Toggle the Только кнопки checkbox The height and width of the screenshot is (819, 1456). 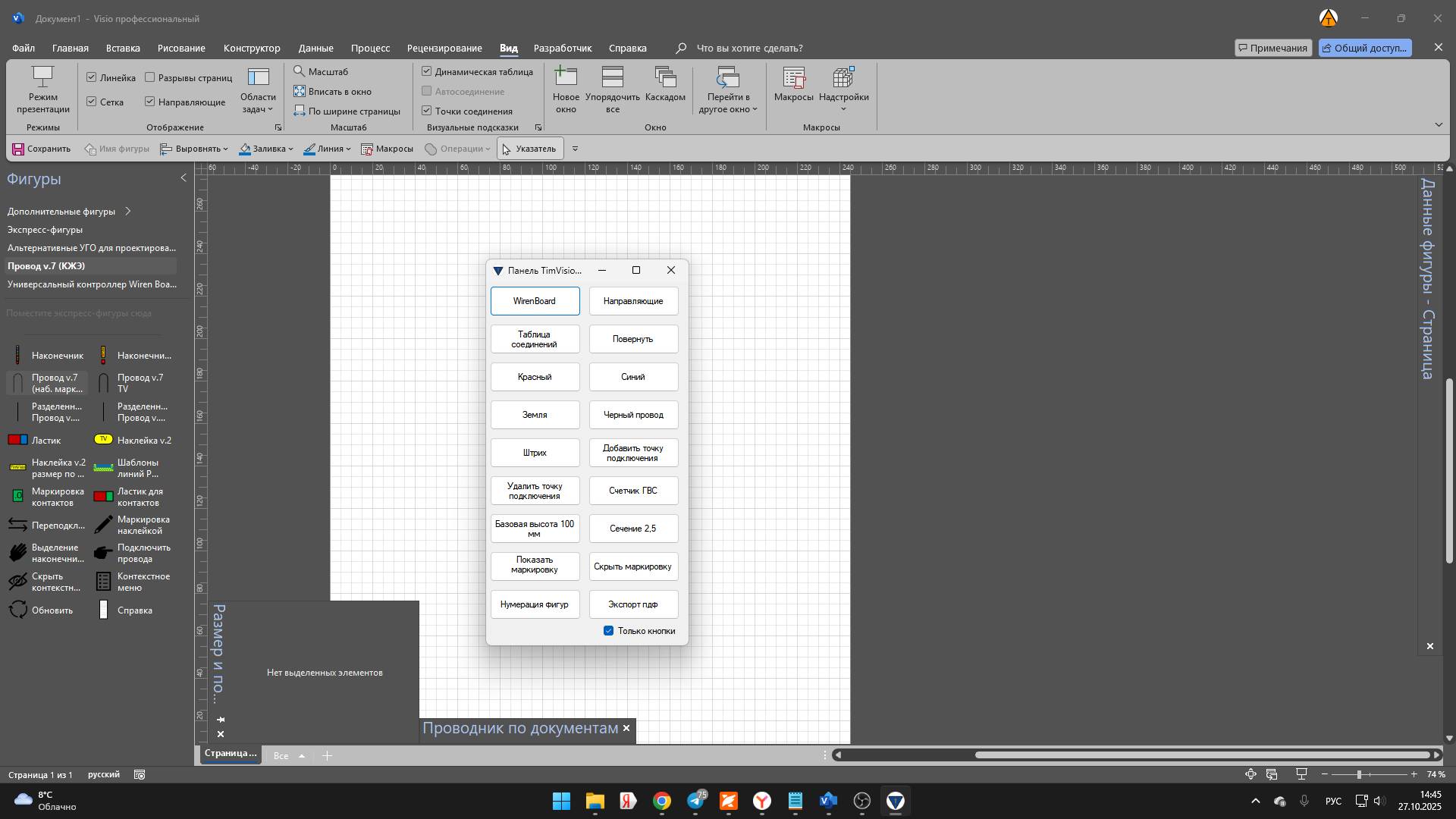click(608, 631)
